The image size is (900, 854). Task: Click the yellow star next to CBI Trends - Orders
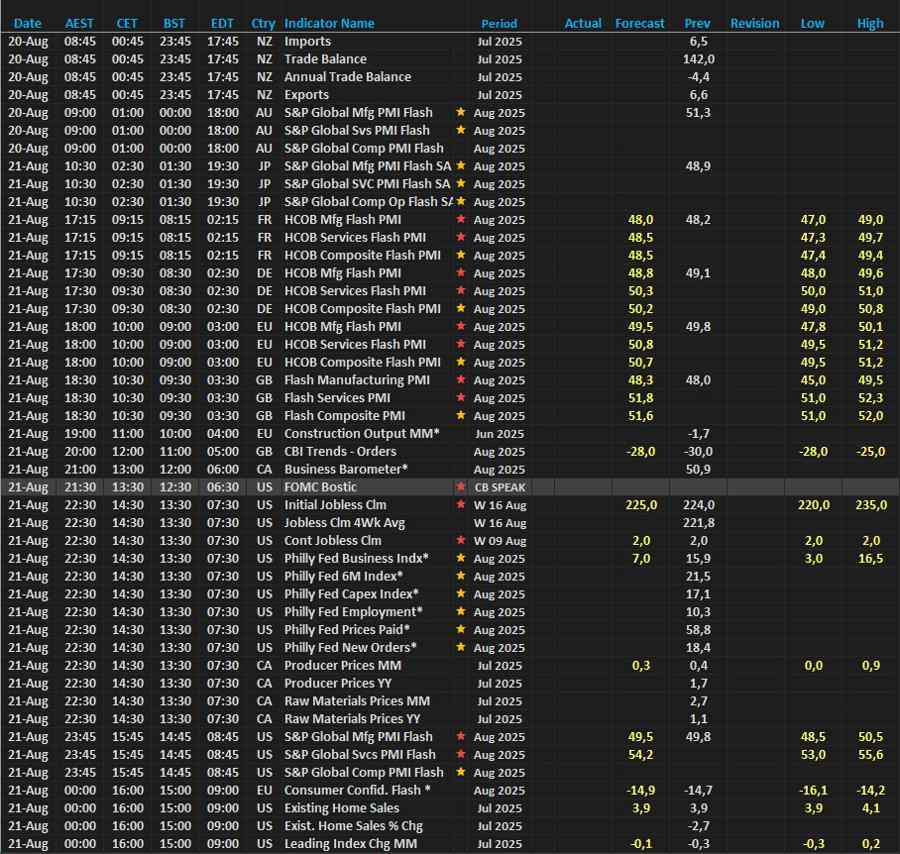coord(461,452)
